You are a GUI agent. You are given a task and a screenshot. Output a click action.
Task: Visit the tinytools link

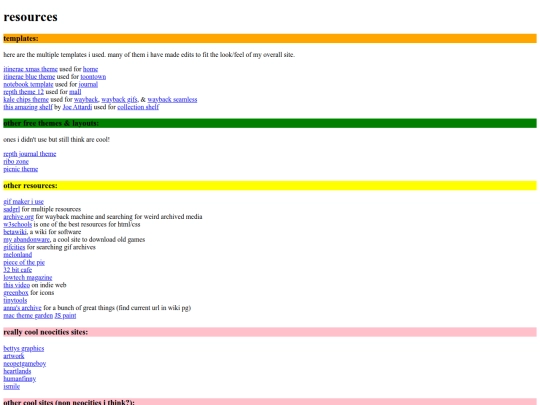pos(15,300)
